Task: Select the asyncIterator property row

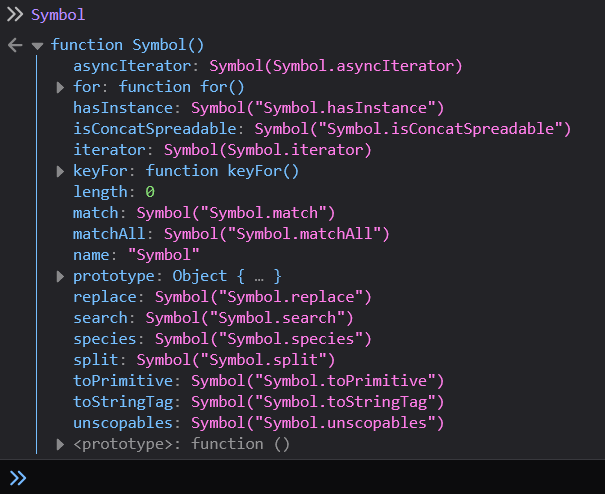Action: (267, 66)
